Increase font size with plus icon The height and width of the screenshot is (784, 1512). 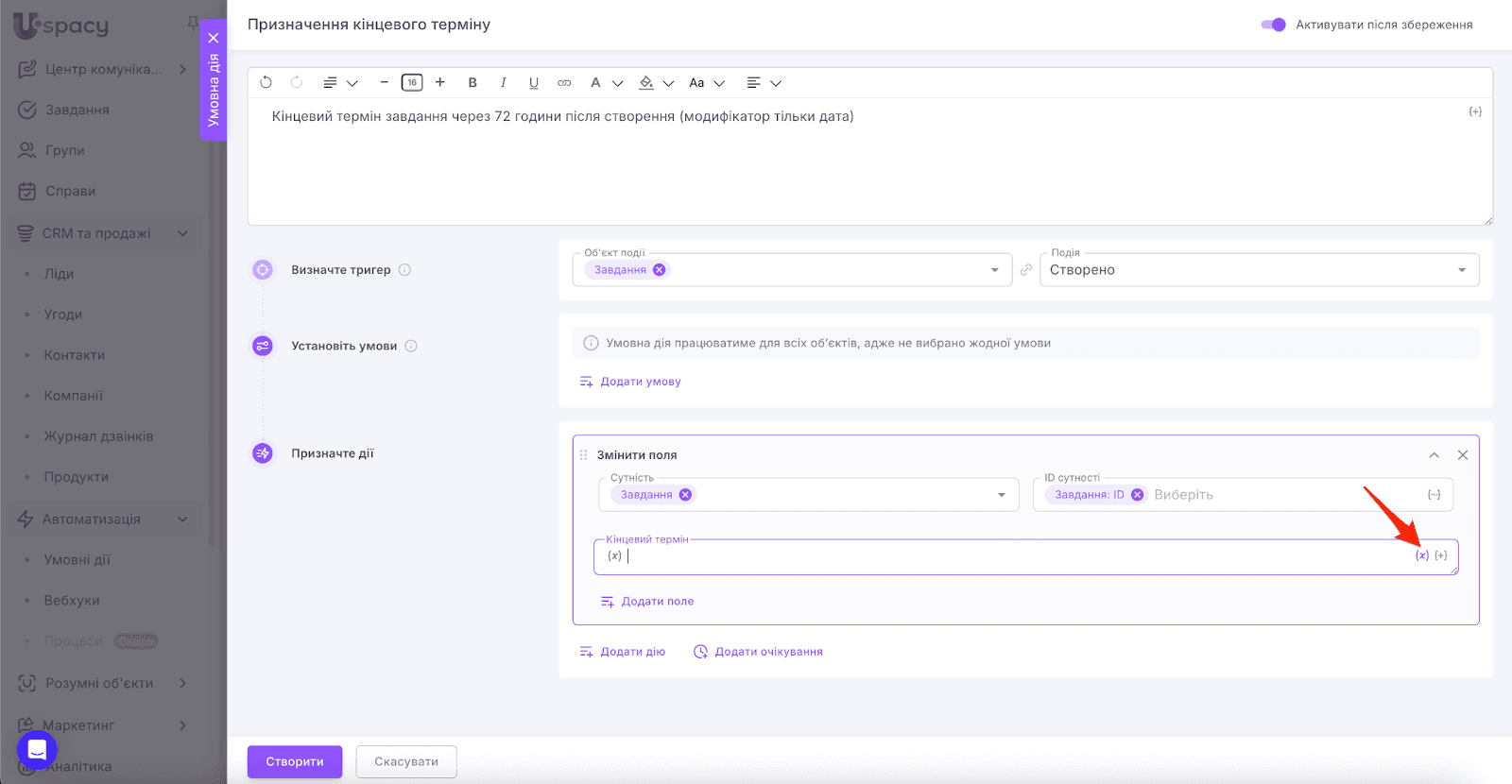click(x=440, y=82)
